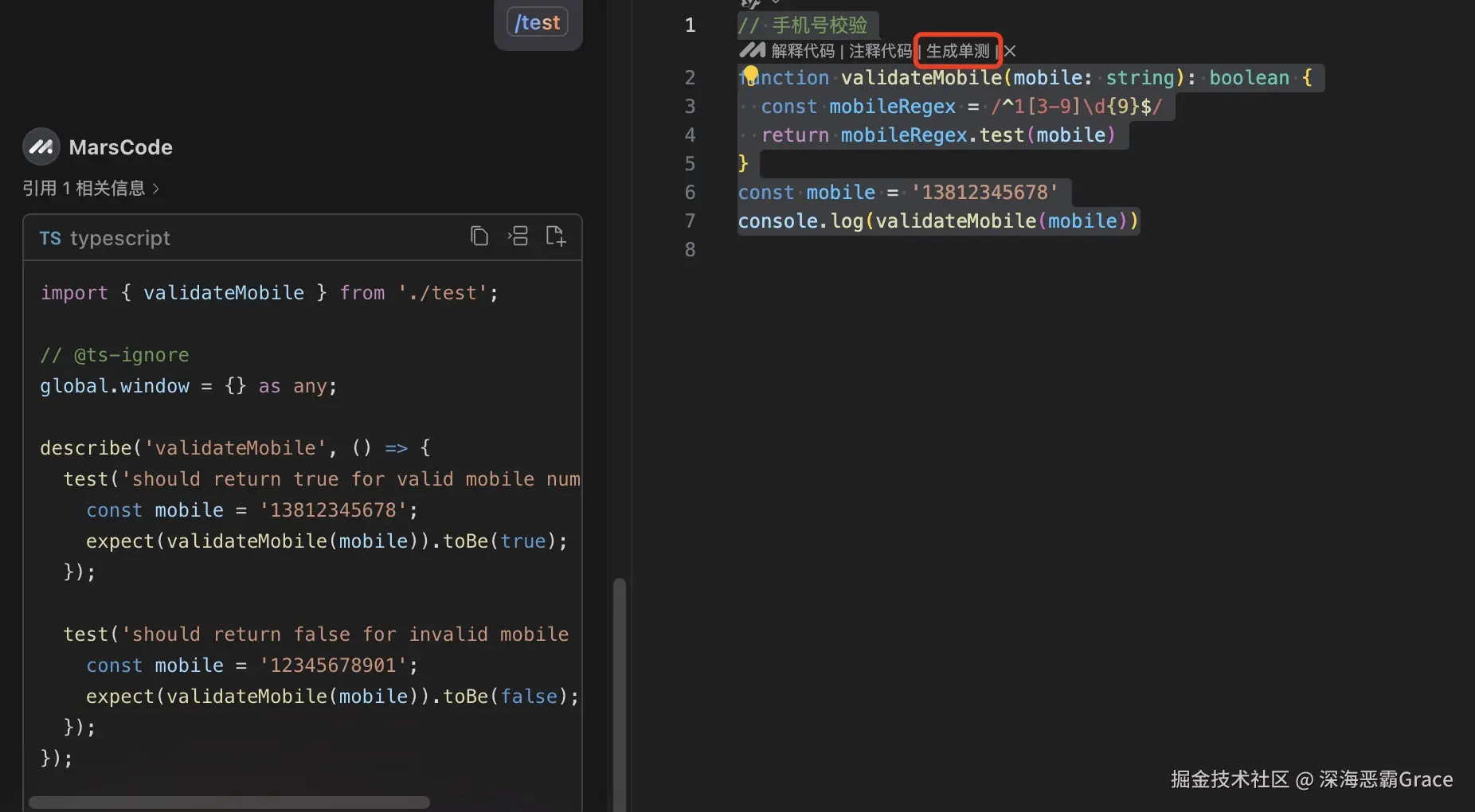
Task: Click line number 1 in the editor gutter
Action: [690, 25]
